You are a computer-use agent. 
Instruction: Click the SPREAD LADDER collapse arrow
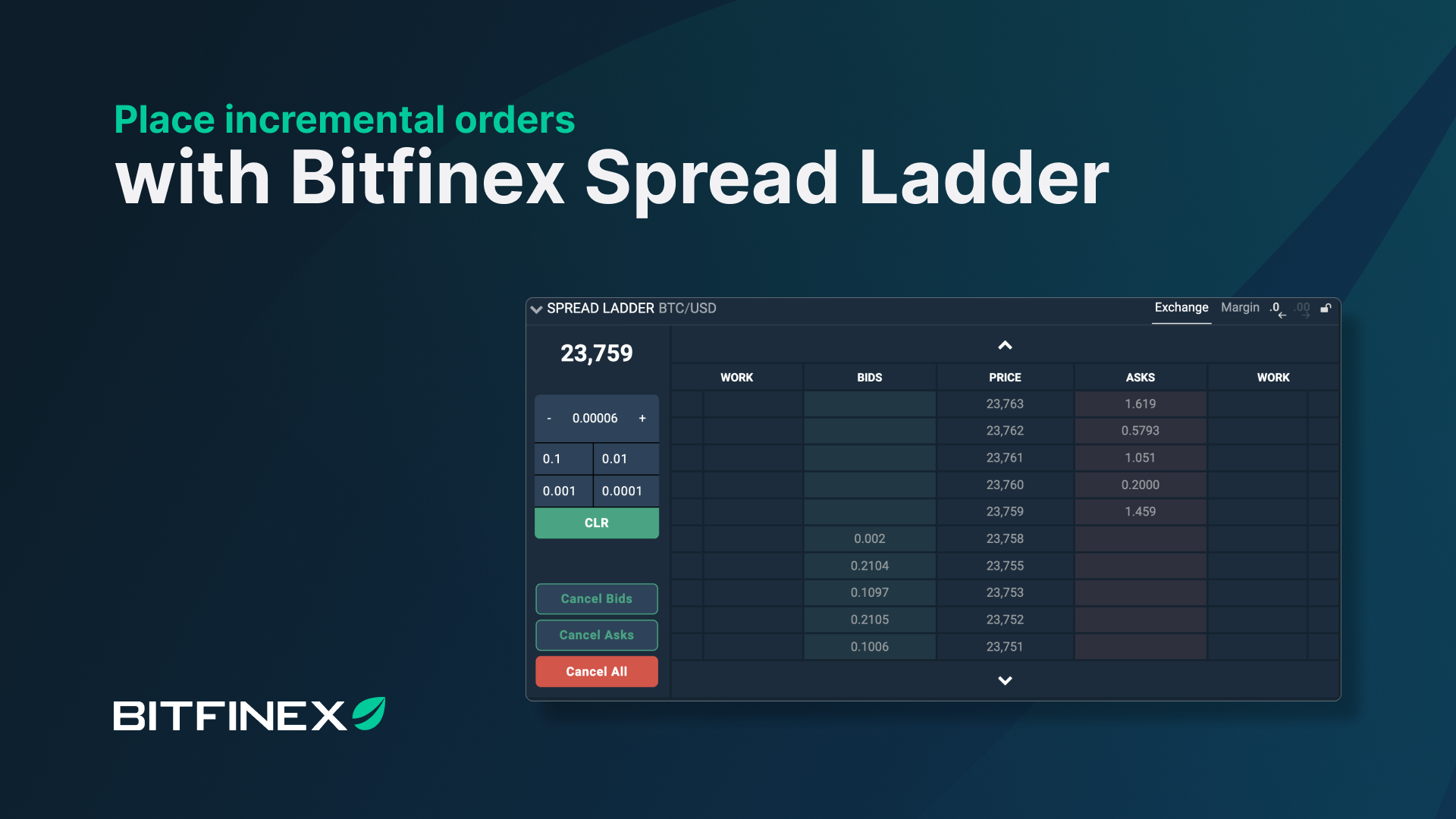click(536, 309)
